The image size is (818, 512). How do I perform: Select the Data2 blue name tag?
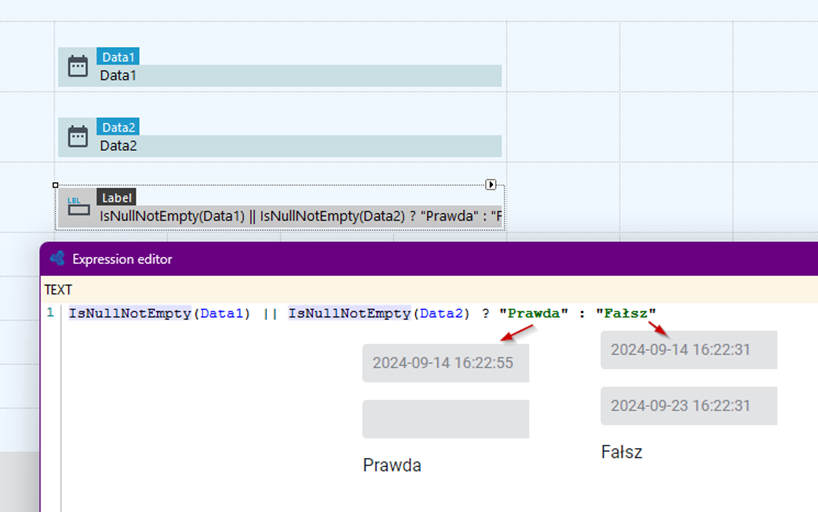(x=118, y=127)
